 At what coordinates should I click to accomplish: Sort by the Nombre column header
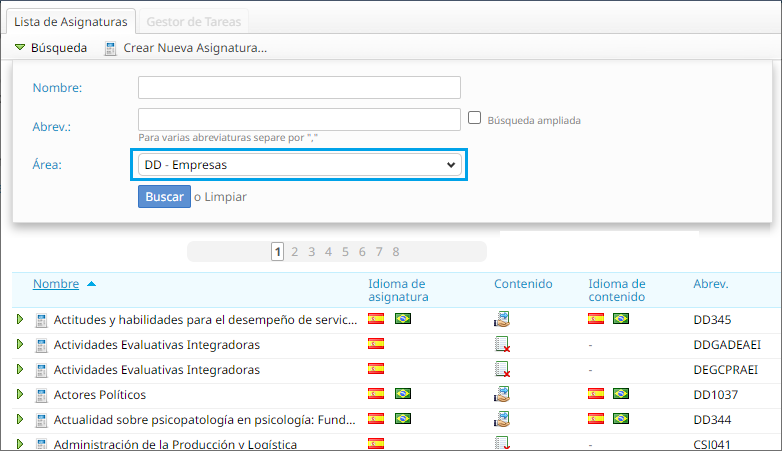[56, 284]
